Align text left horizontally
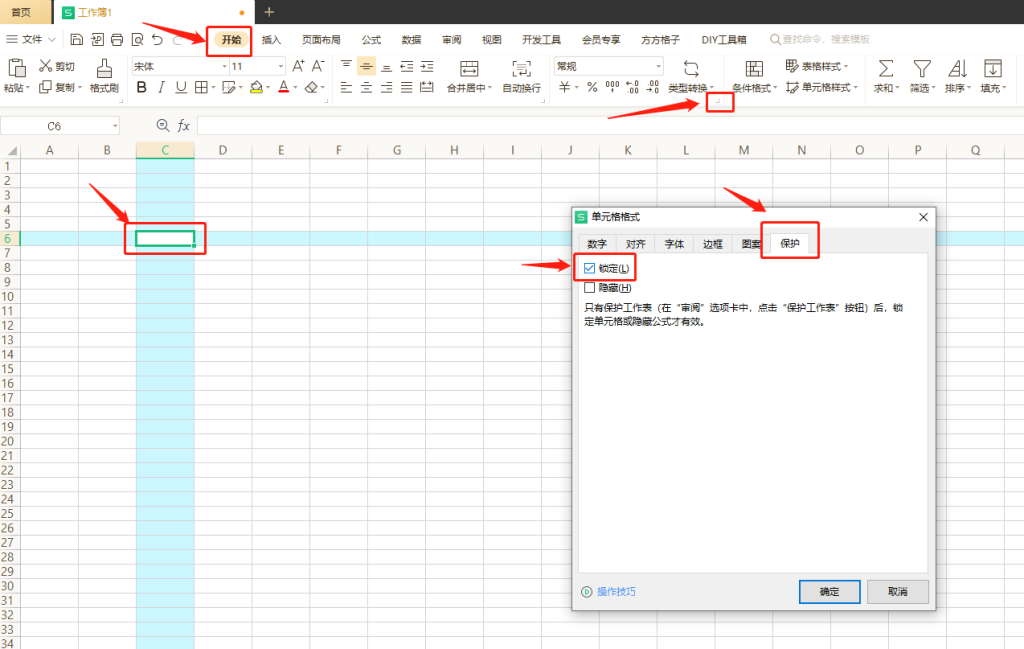Screen dimensions: 1024x649 tap(346, 87)
